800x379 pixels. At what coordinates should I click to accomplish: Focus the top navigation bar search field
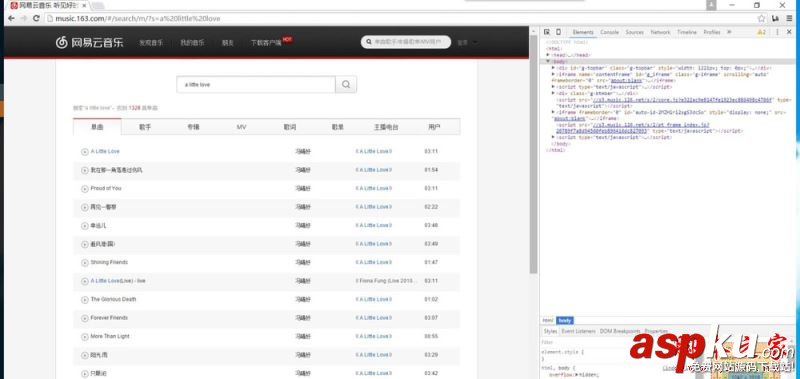(x=406, y=42)
